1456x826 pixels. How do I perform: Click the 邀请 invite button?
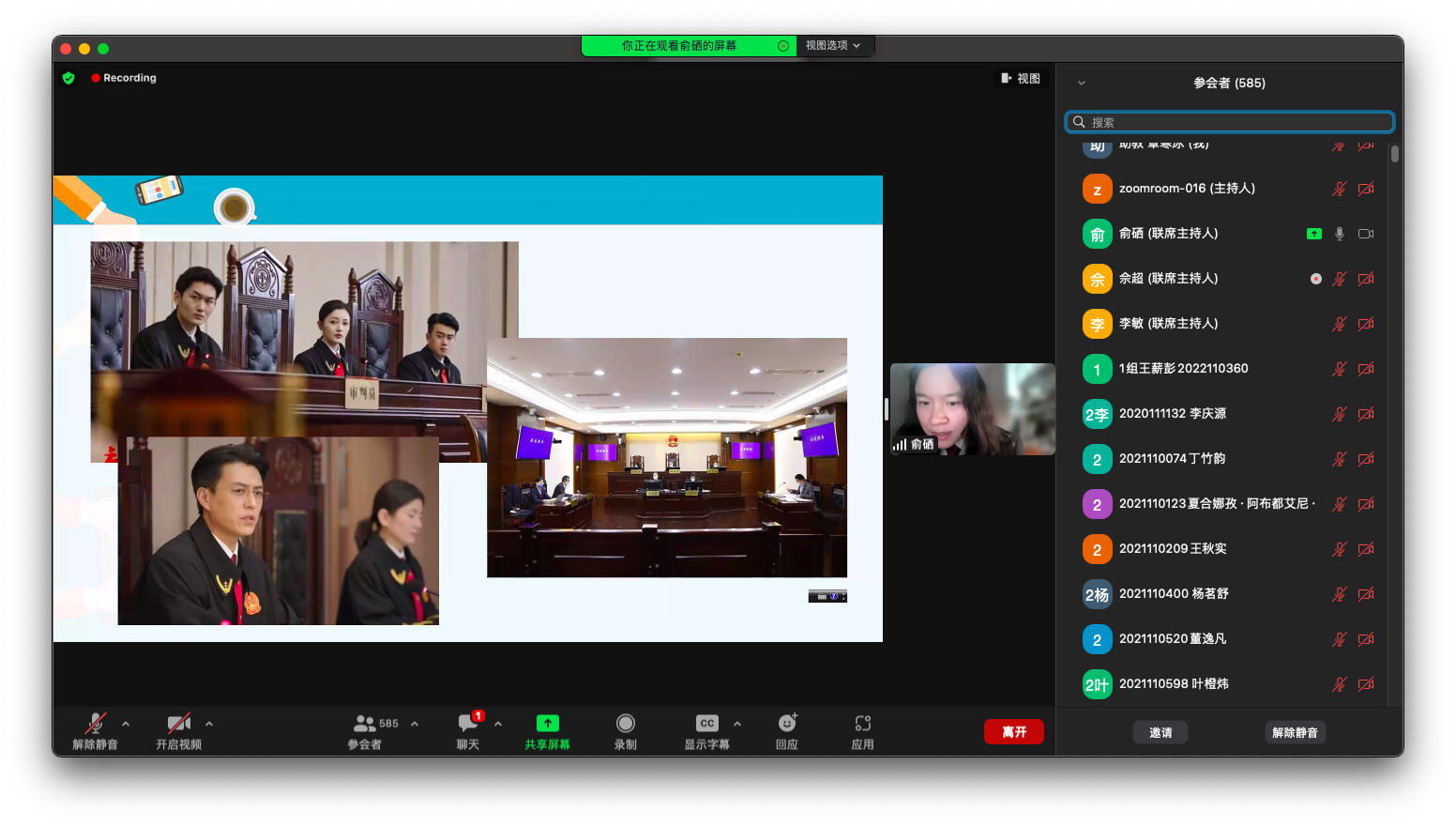click(x=1160, y=732)
